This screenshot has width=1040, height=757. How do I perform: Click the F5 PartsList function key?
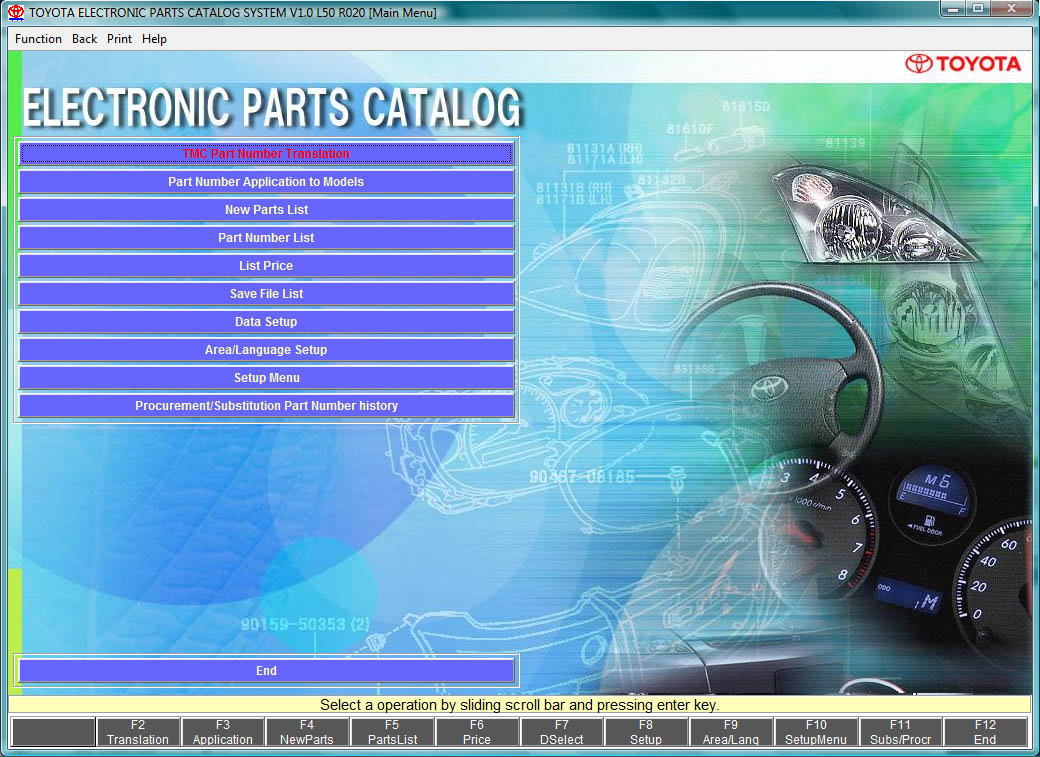[x=392, y=732]
